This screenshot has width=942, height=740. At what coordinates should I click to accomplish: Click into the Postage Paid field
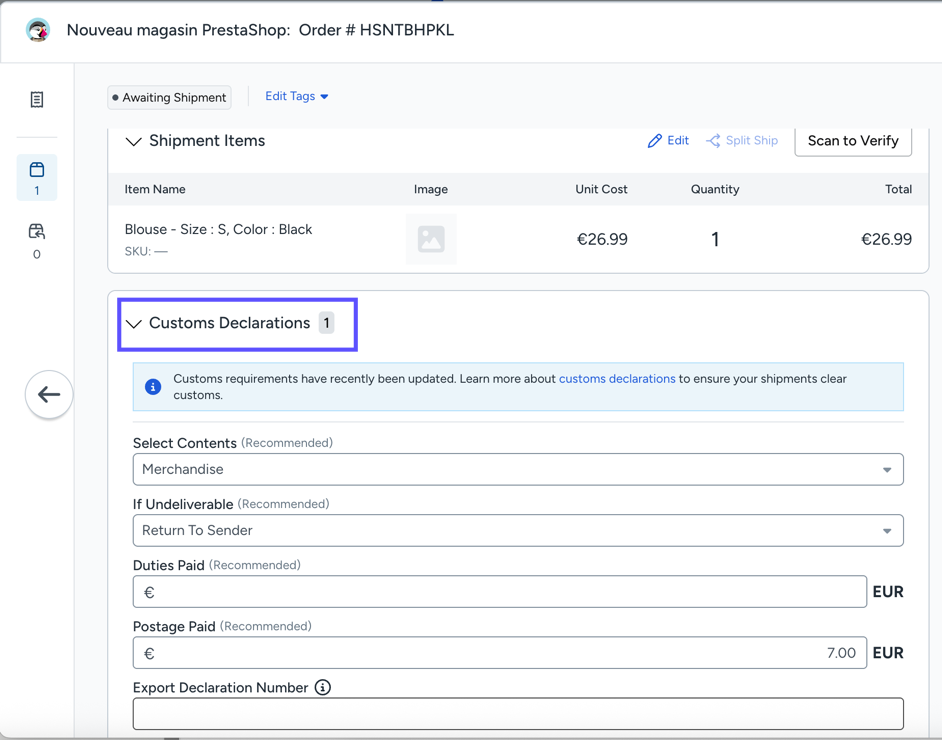500,653
